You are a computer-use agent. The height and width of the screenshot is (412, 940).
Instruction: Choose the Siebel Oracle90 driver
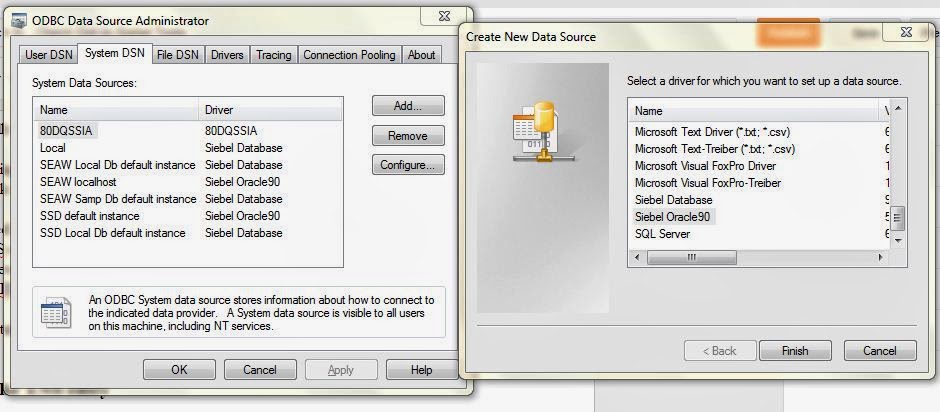click(673, 216)
